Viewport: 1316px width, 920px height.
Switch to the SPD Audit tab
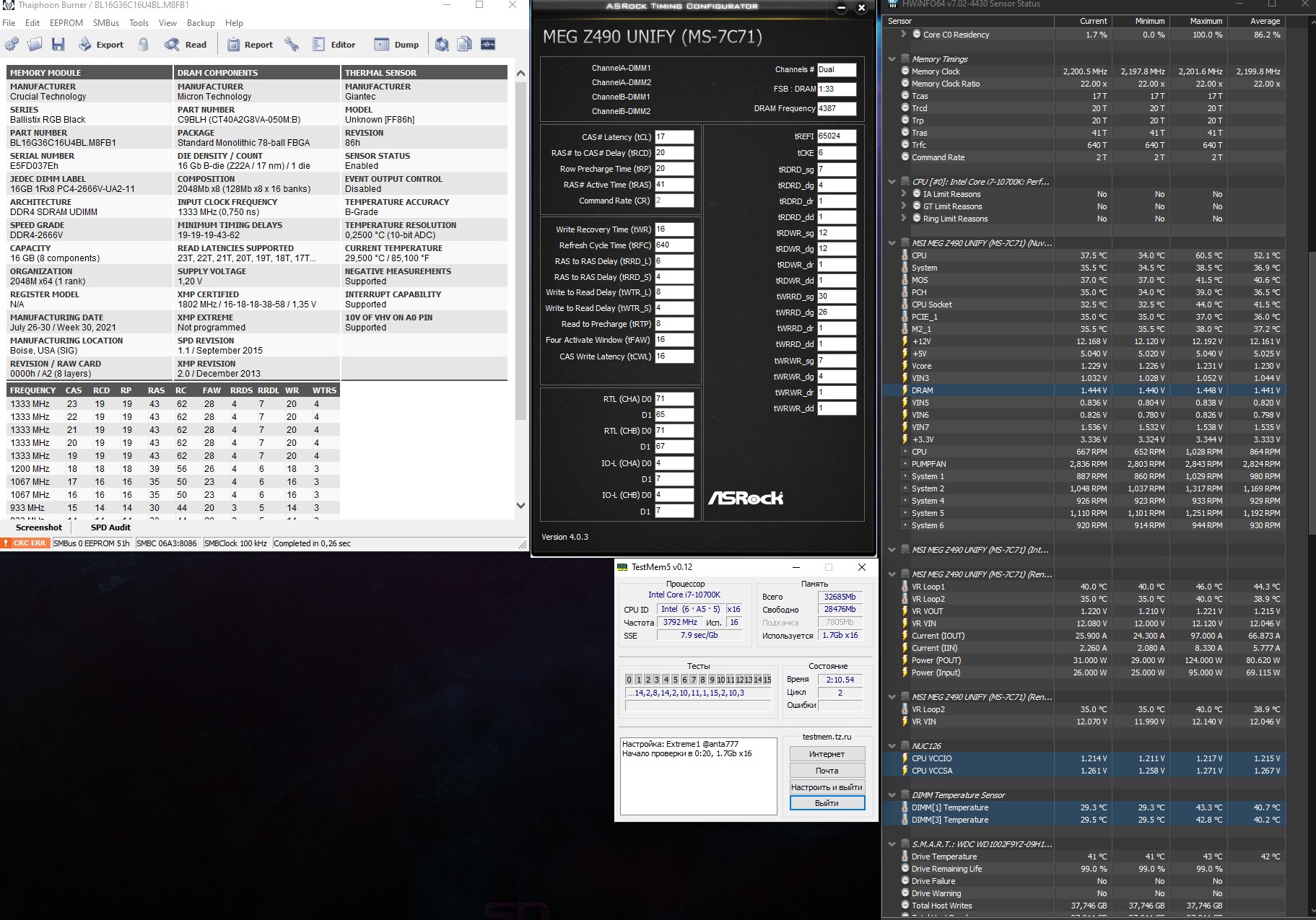pyautogui.click(x=110, y=527)
